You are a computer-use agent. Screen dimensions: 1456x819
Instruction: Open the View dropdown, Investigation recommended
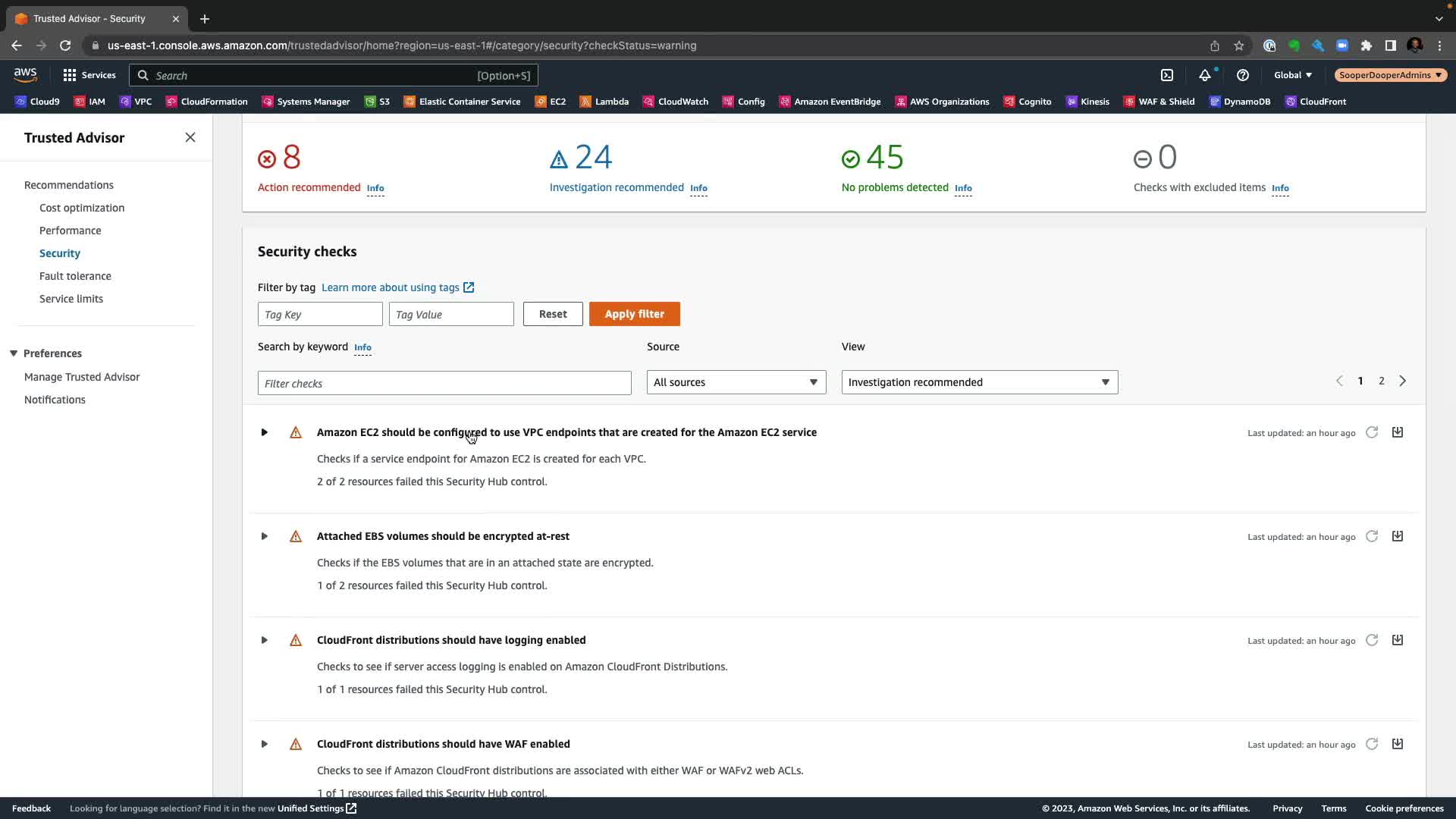tap(979, 382)
